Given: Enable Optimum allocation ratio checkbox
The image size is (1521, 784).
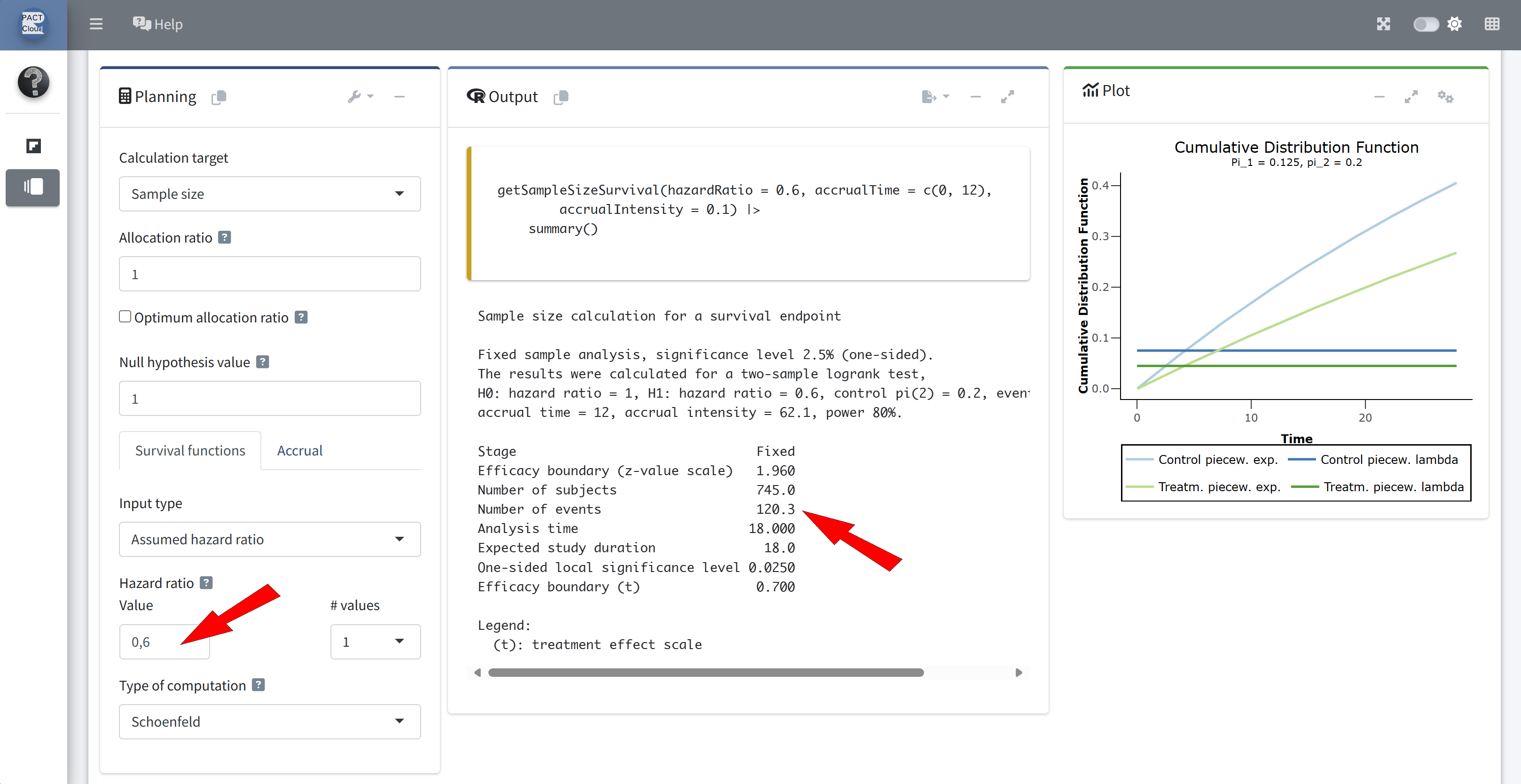Looking at the screenshot, I should (x=125, y=316).
